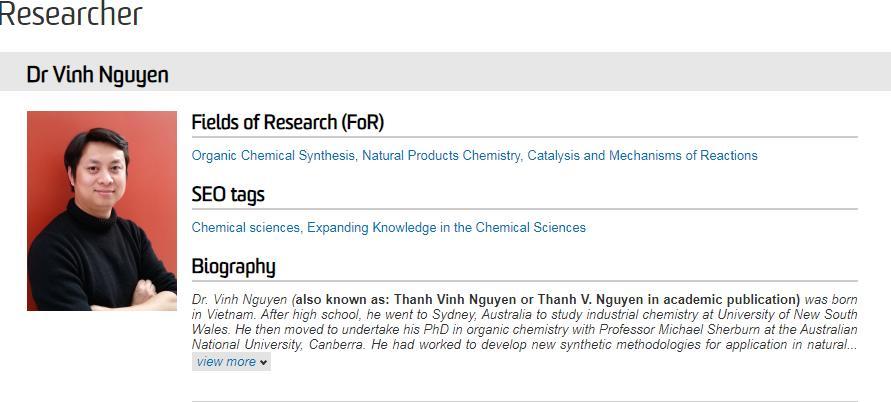This screenshot has width=891, height=402.
Task: Open the Natural Products Chemistry link
Action: [441, 155]
